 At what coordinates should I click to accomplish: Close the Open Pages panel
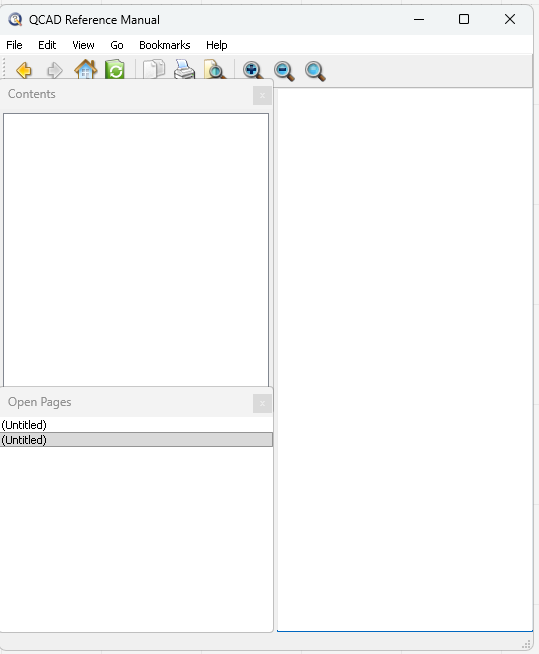pyautogui.click(x=262, y=403)
